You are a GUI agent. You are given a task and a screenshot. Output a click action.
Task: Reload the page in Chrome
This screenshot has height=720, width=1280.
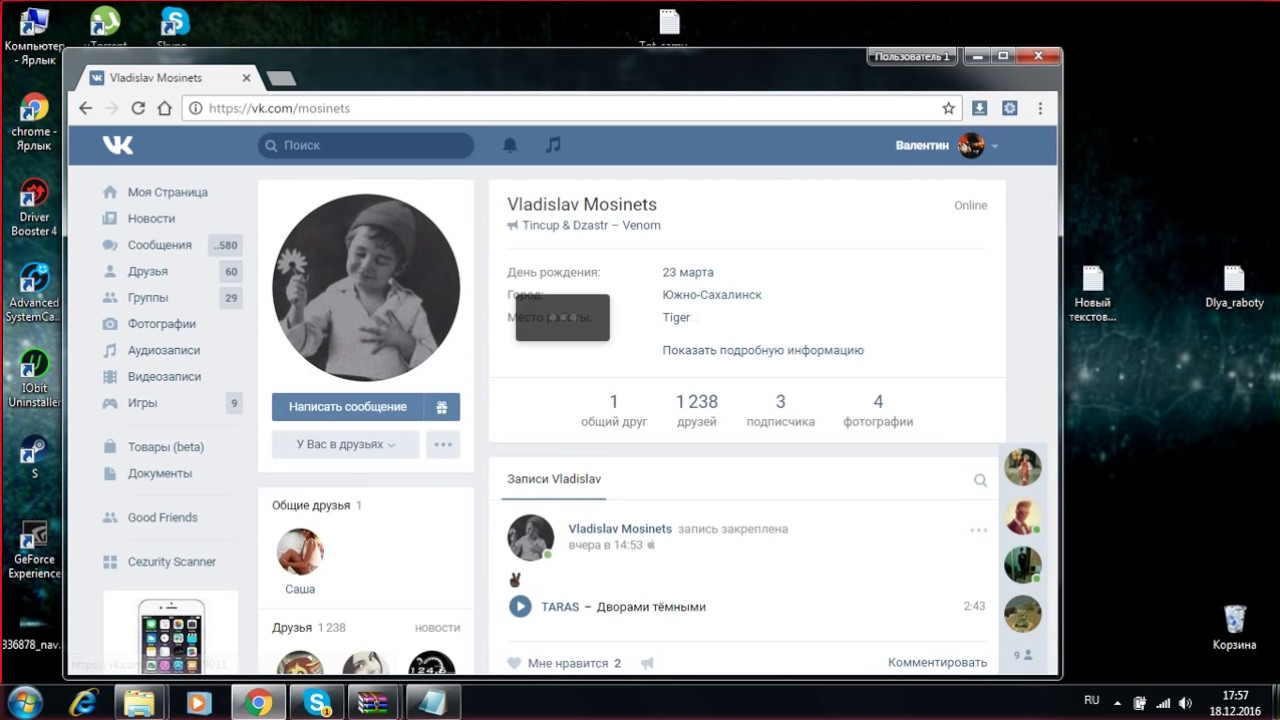tap(138, 108)
